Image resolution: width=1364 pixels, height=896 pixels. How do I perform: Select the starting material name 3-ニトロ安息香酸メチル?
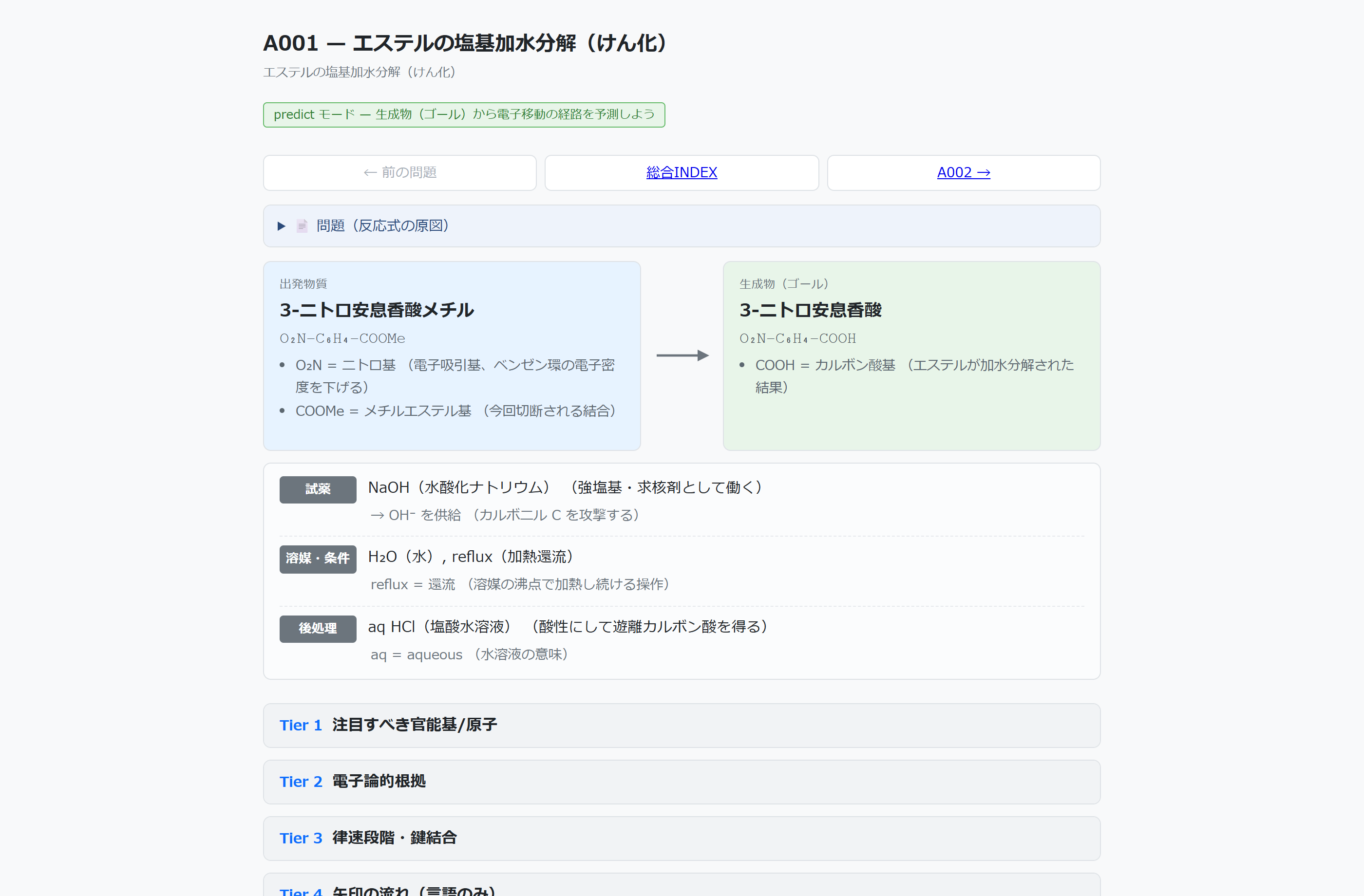(377, 310)
